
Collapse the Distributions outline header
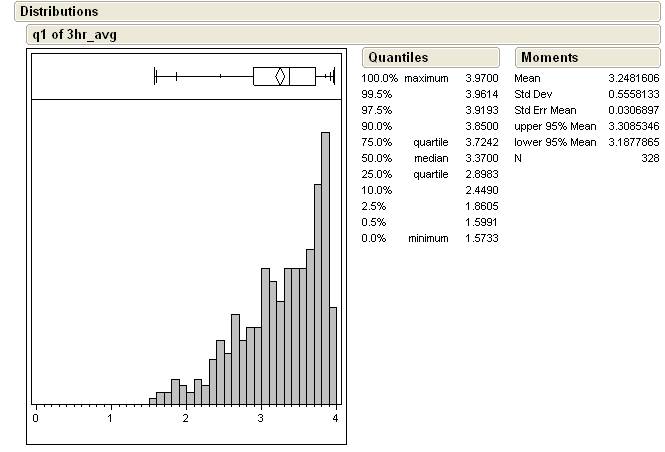tap(58, 12)
